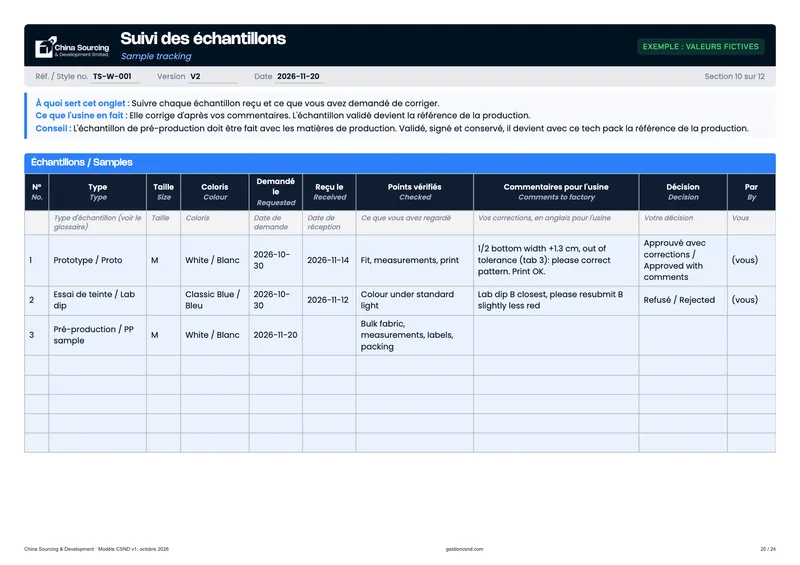Screen dimensions: 800x565
Task: Click the 'Par By' column header
Action: pos(751,192)
